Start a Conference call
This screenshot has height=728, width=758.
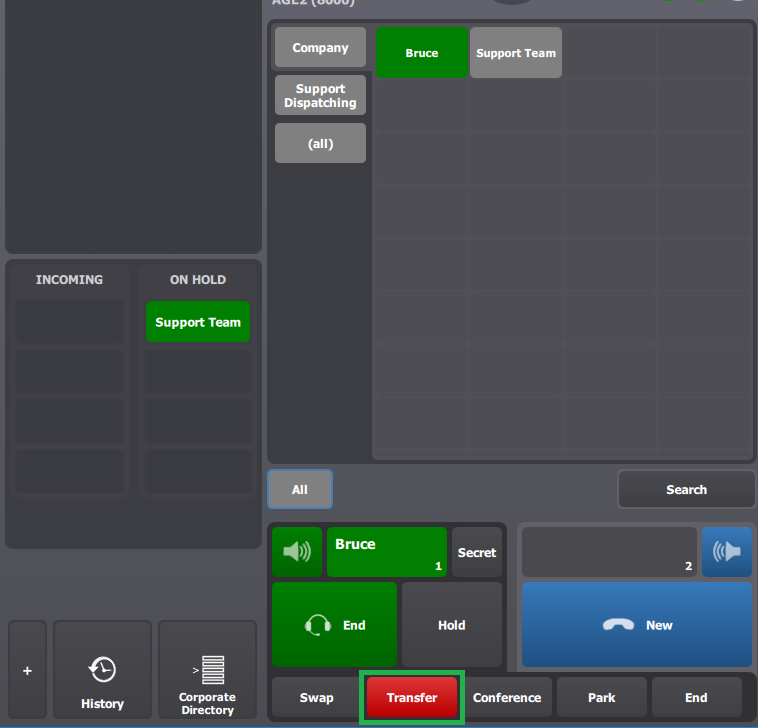(507, 697)
